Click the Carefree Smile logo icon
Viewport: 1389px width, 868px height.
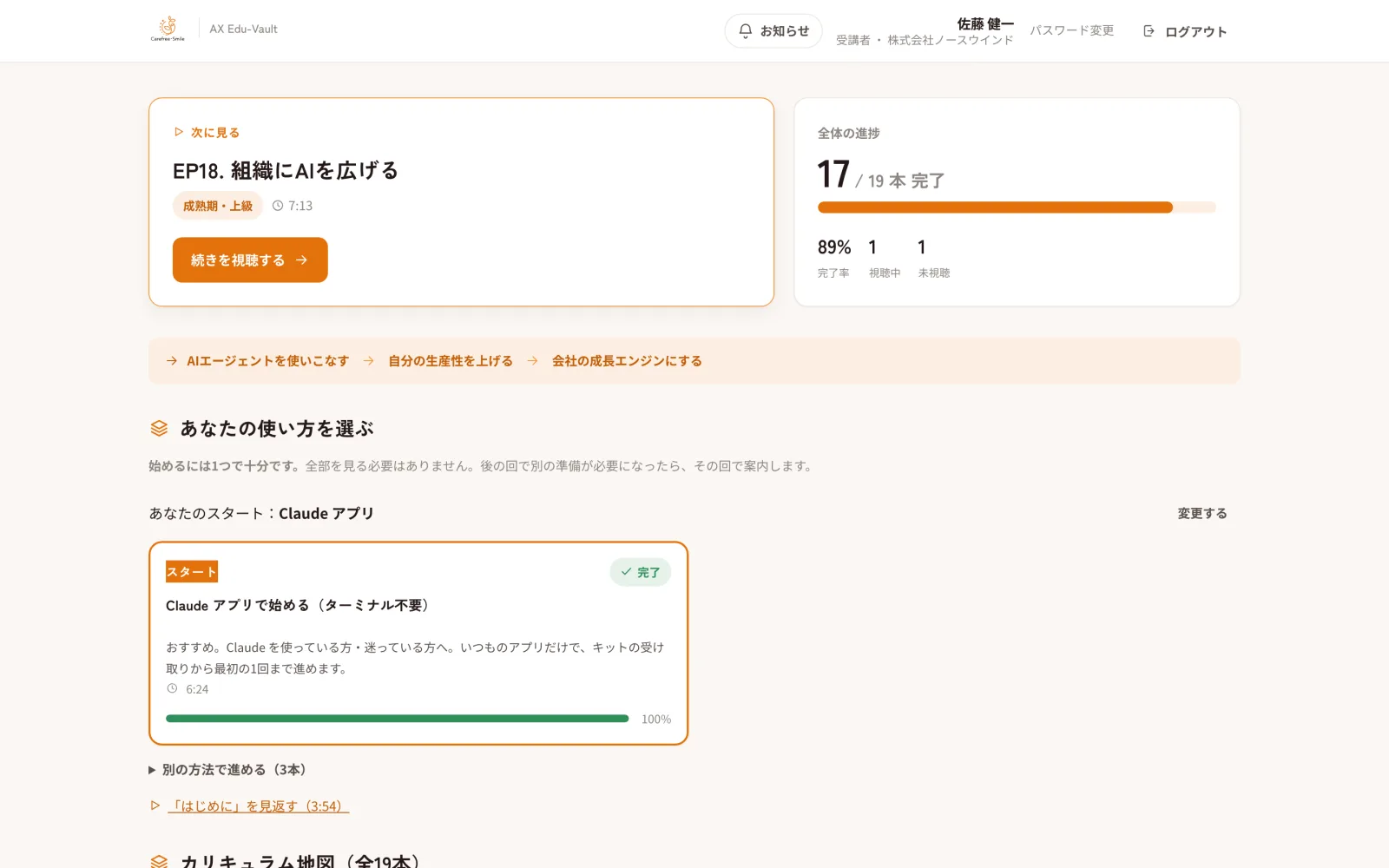pos(168,29)
